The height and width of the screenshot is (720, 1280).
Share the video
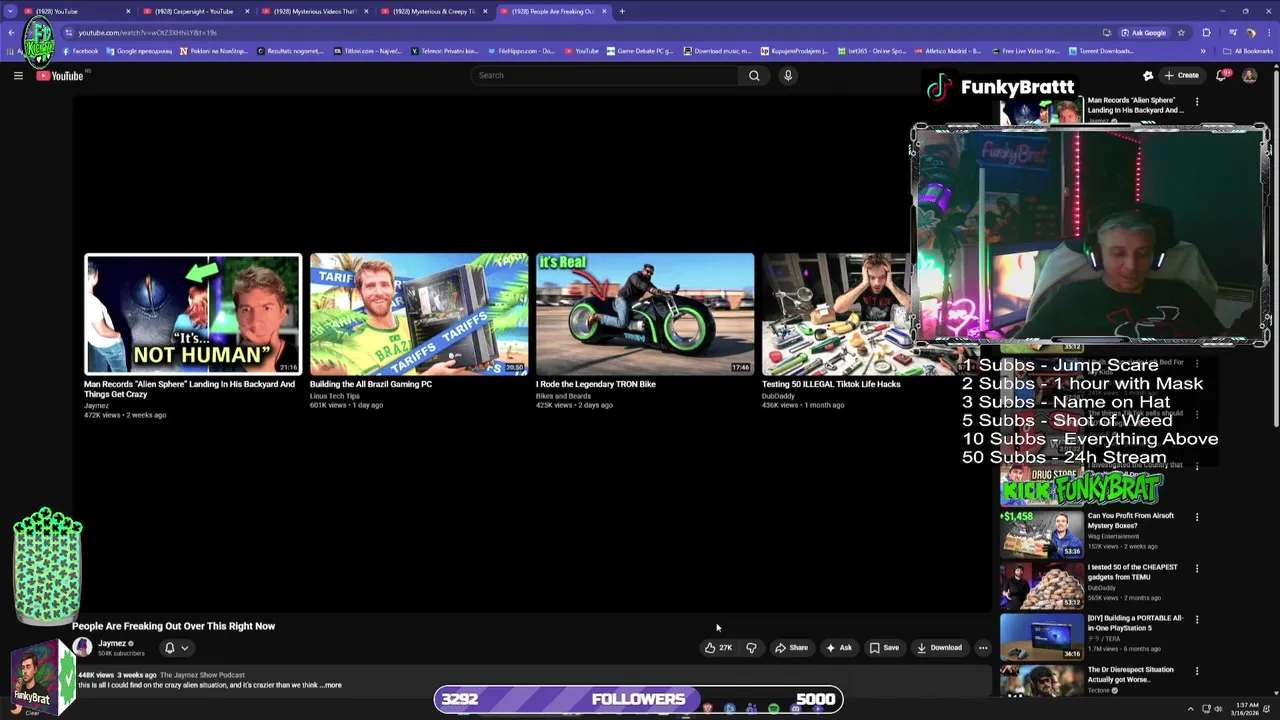(x=792, y=648)
